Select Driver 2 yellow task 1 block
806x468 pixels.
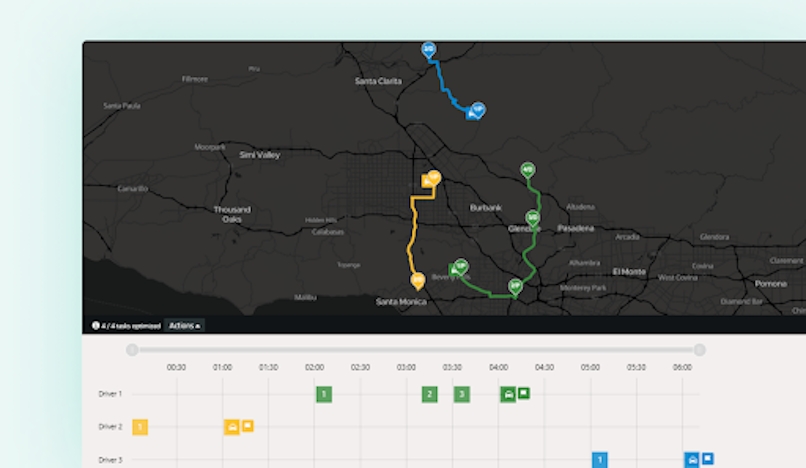(140, 427)
